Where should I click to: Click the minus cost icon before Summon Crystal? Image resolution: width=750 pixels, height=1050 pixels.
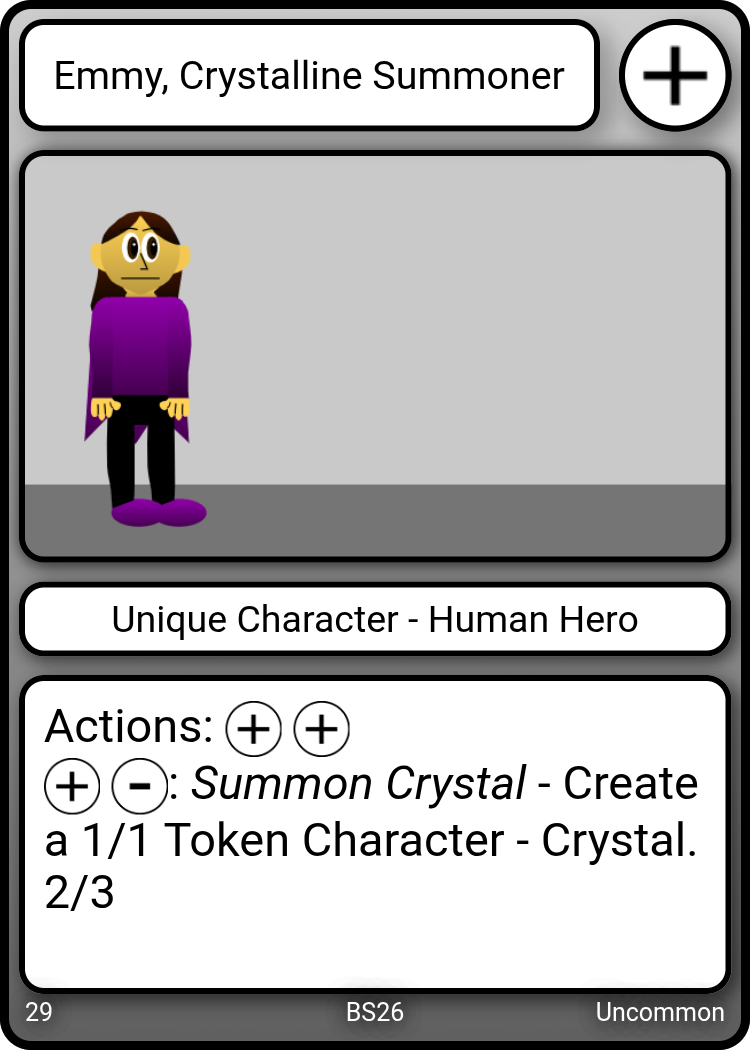(139, 785)
